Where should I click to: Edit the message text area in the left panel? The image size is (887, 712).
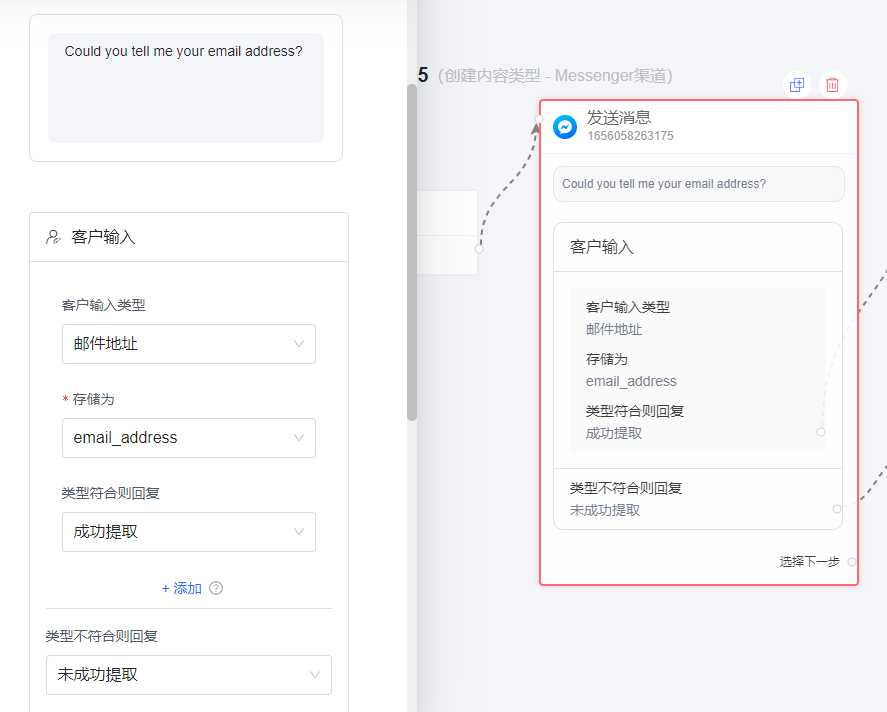(186, 88)
